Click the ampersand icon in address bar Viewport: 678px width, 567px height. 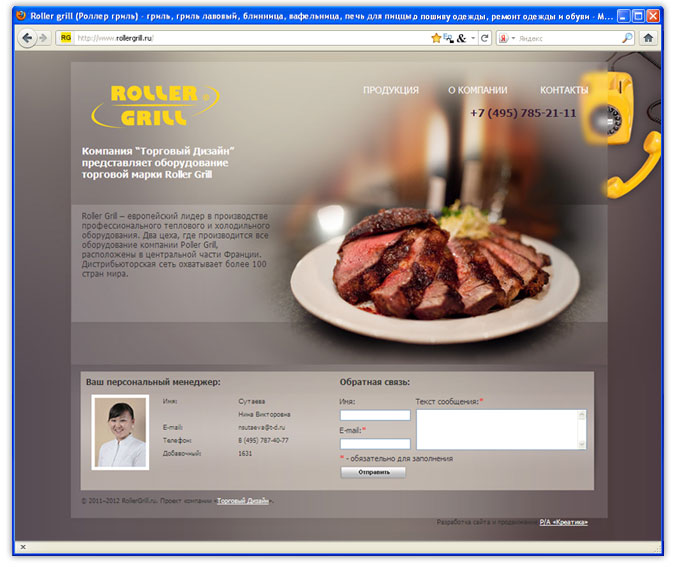coord(461,38)
